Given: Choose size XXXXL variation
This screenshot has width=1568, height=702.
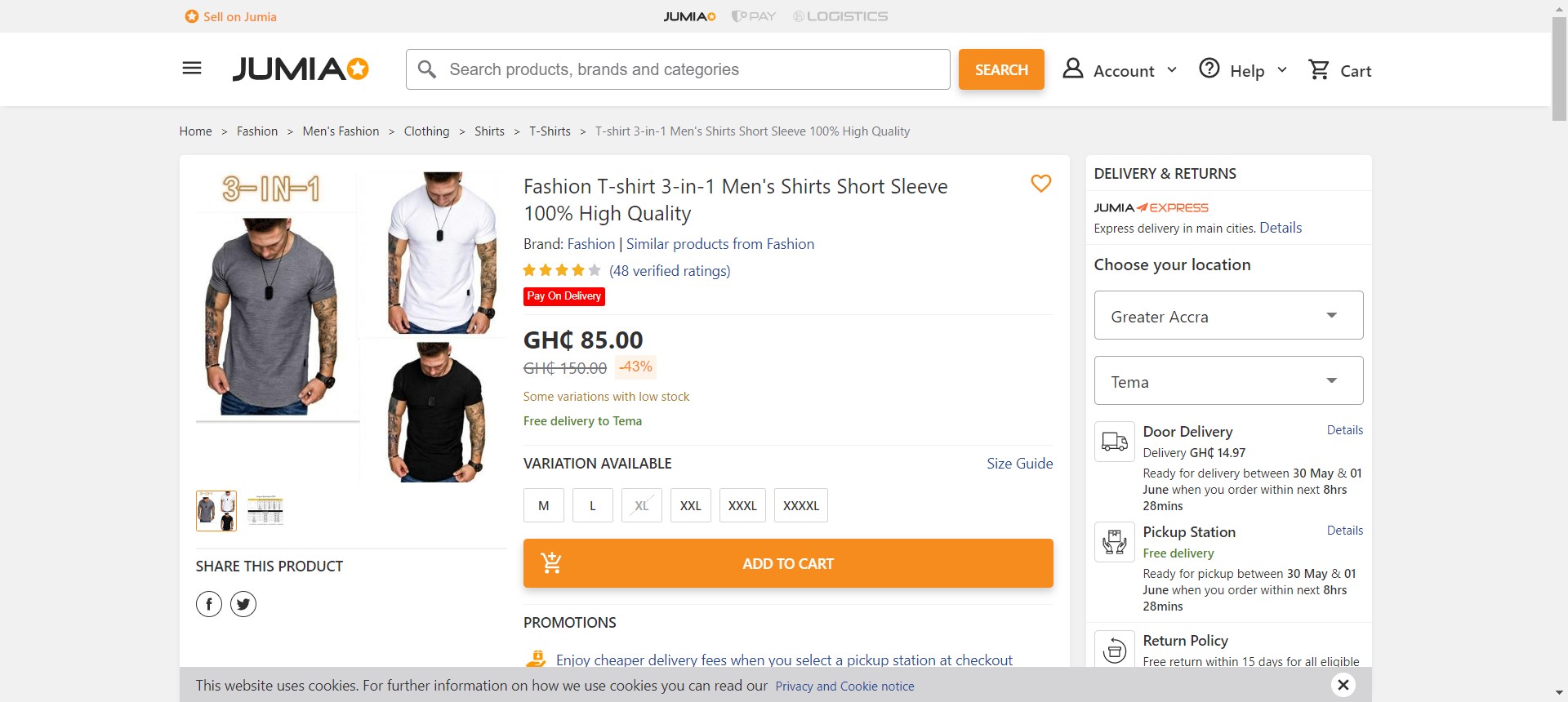Looking at the screenshot, I should [801, 505].
